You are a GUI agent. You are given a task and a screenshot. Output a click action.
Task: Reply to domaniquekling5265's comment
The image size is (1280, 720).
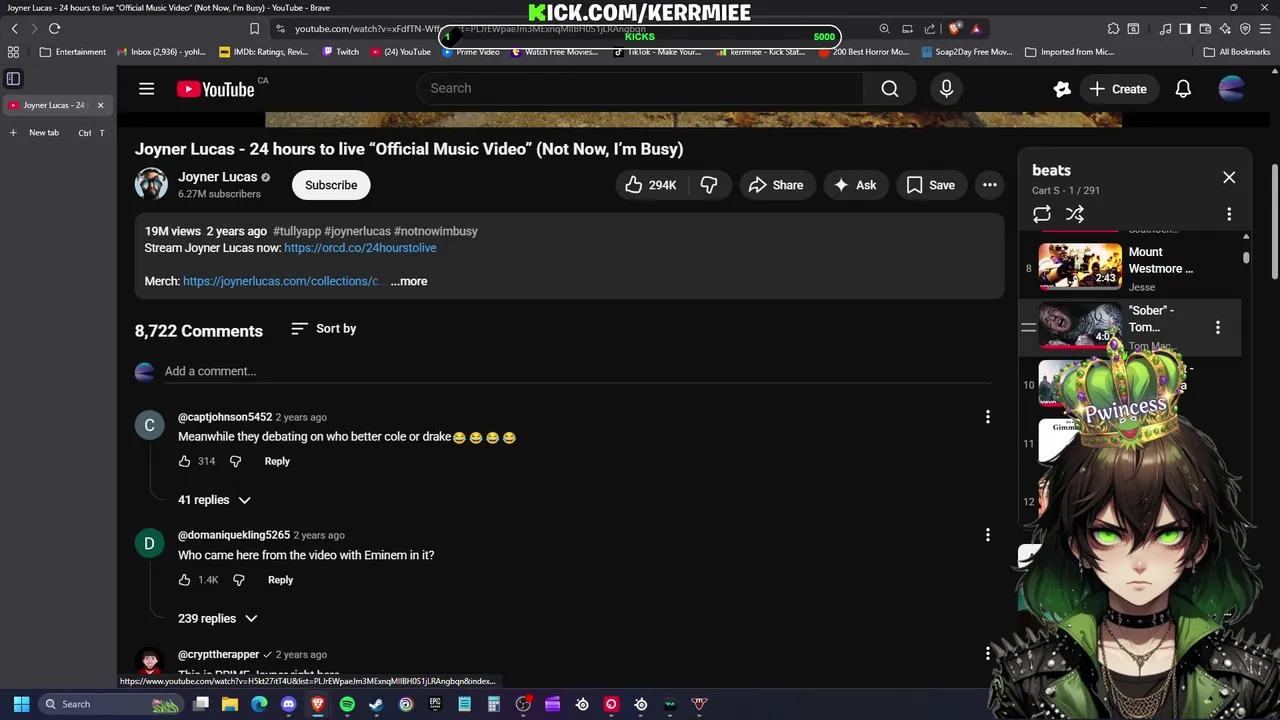click(280, 580)
